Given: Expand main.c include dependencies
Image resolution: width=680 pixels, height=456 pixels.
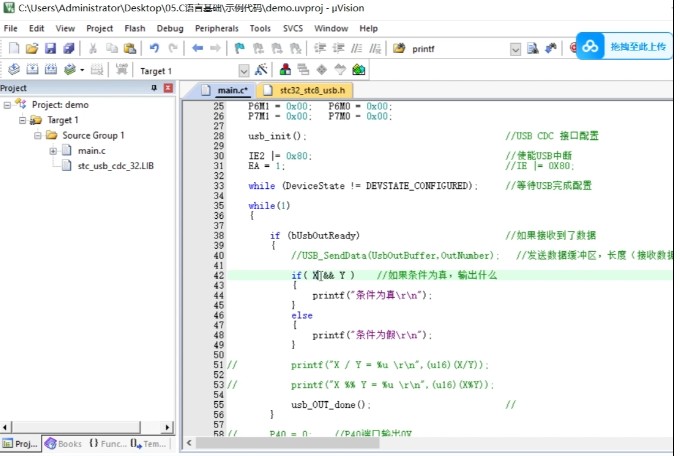Looking at the screenshot, I should [x=53, y=151].
